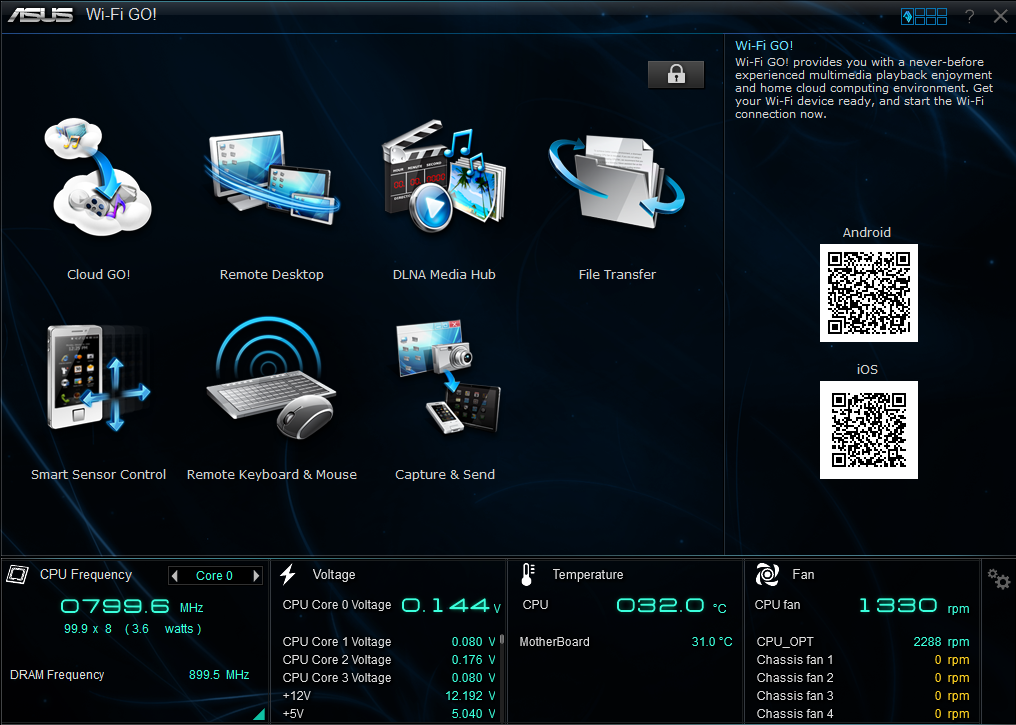This screenshot has height=725, width=1016.
Task: Click the padlock password button
Action: point(676,74)
